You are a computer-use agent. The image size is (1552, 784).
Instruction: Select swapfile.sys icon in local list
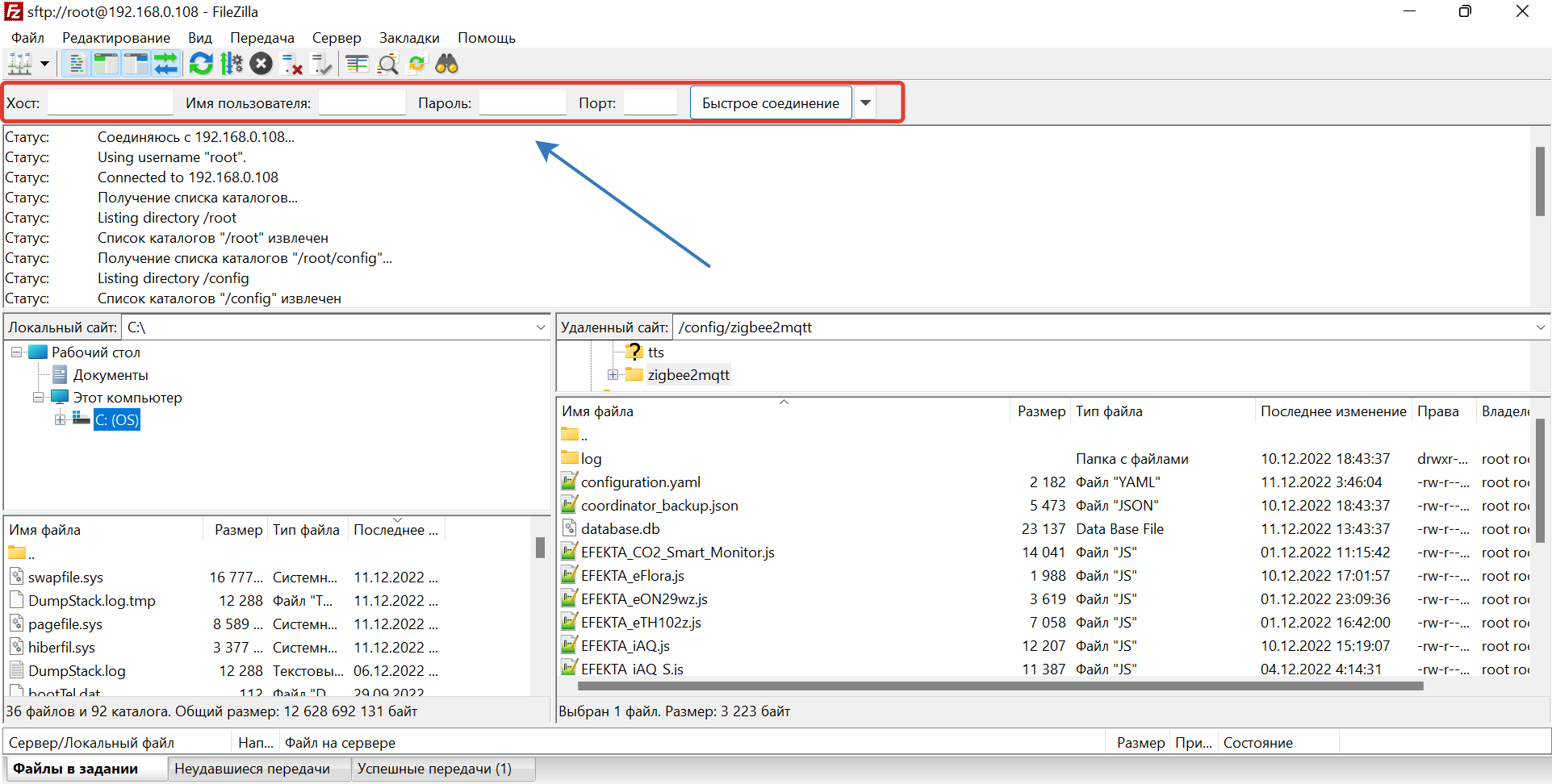16,577
